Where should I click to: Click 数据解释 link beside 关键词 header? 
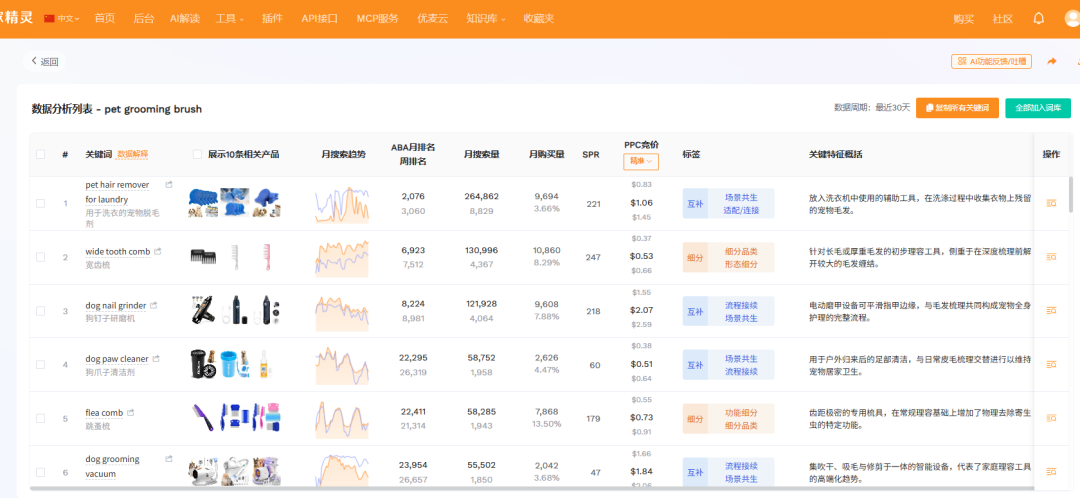133,154
